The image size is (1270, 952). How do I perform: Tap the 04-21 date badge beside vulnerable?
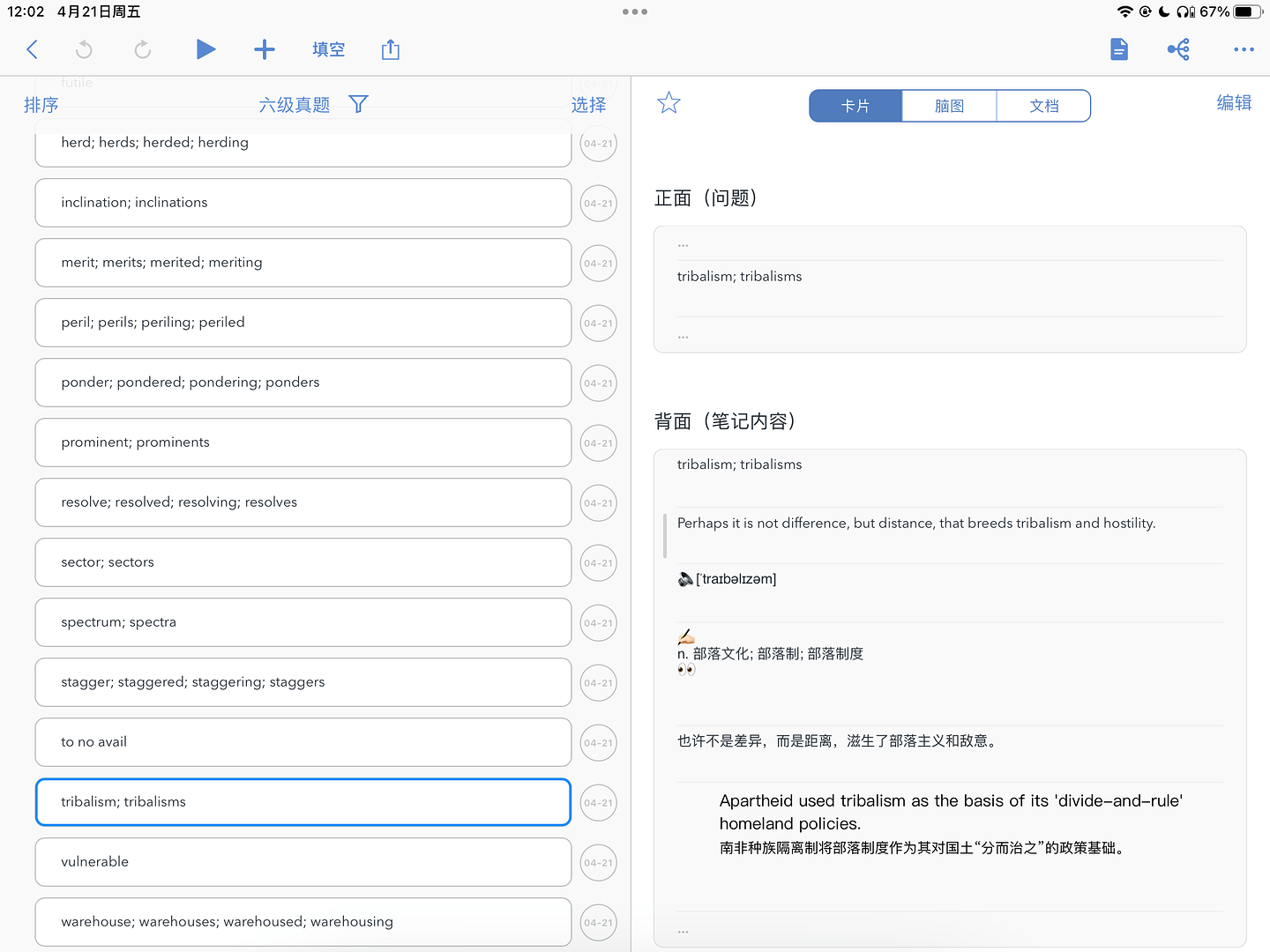pyautogui.click(x=599, y=863)
